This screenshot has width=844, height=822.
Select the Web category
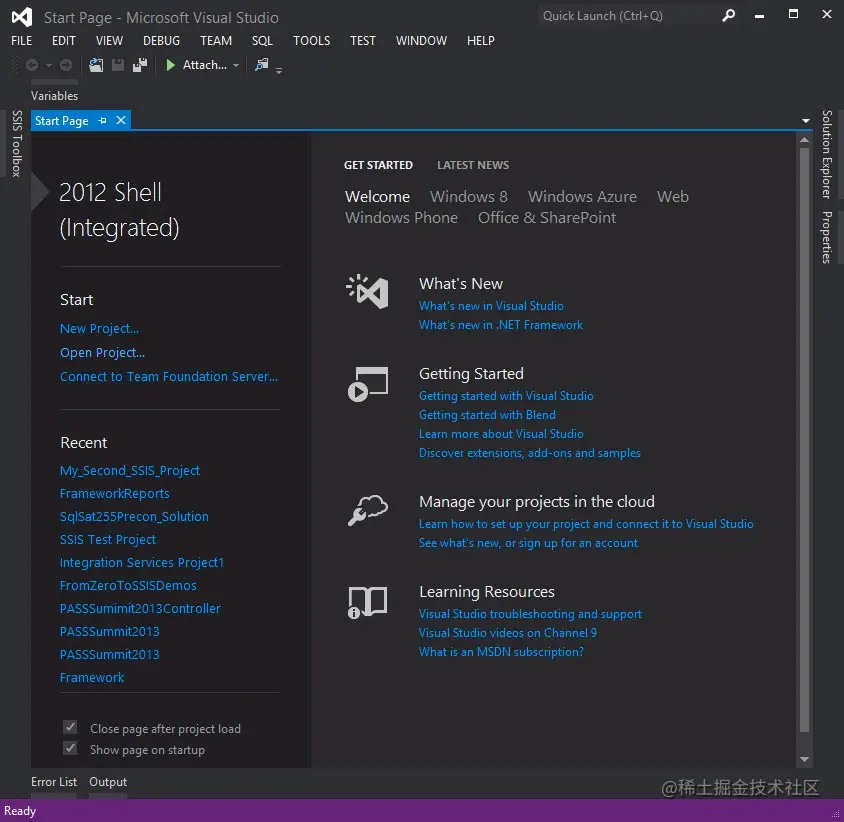(x=673, y=196)
